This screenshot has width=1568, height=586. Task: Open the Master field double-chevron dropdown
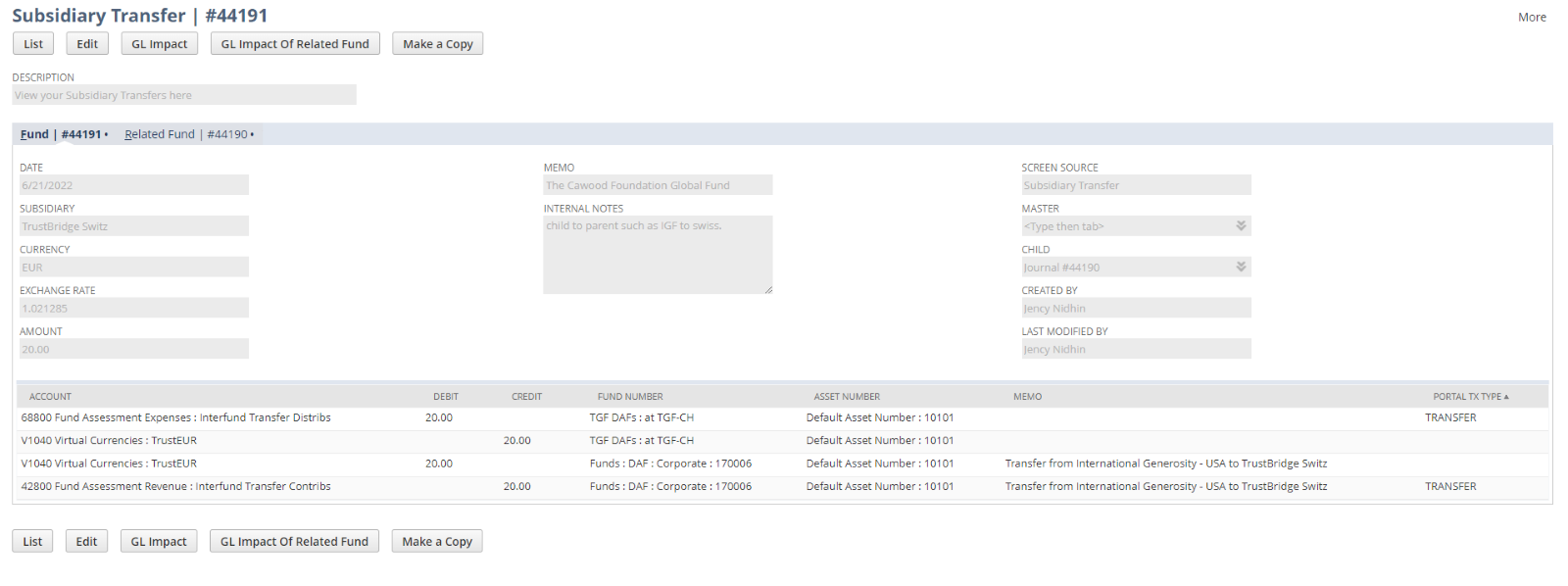(x=1241, y=226)
